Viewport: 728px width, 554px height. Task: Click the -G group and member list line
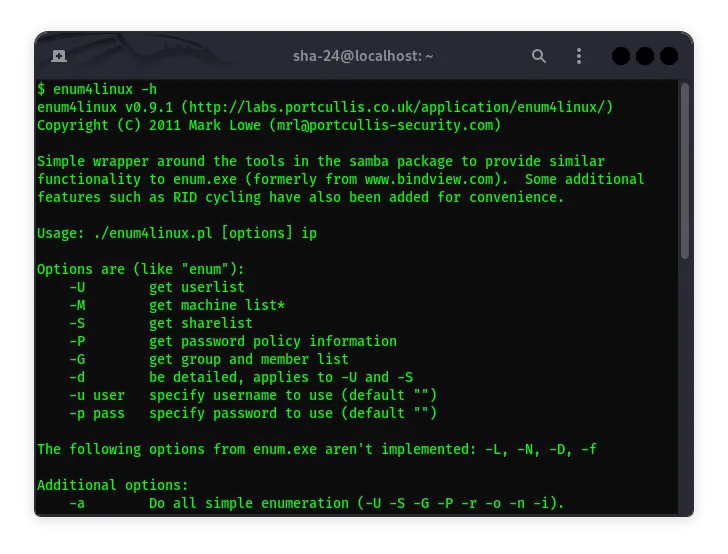209,359
